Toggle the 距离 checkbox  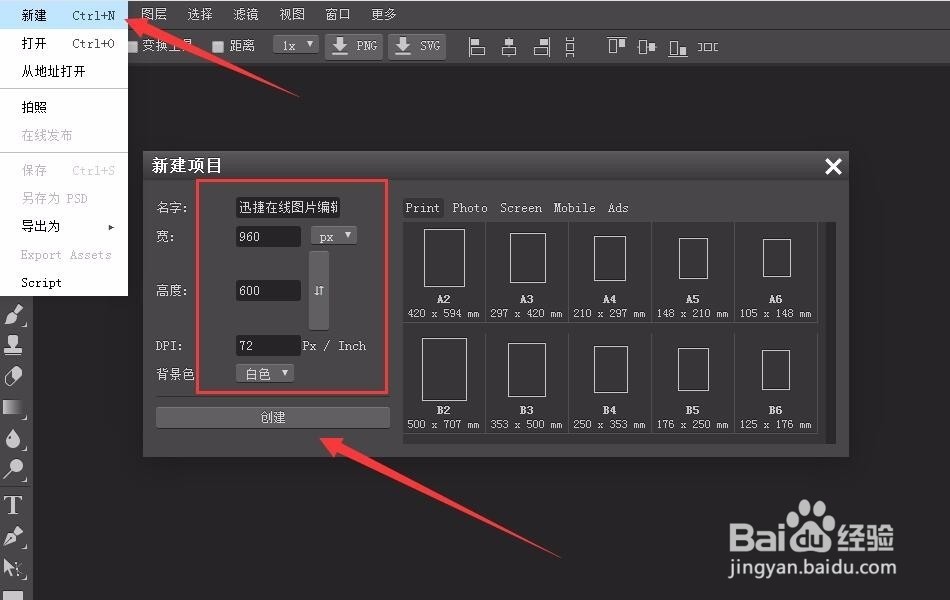coord(218,46)
